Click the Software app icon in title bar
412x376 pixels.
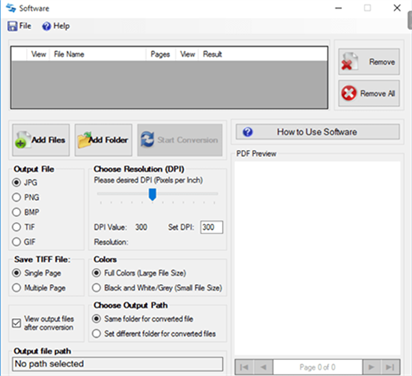[x=11, y=8]
